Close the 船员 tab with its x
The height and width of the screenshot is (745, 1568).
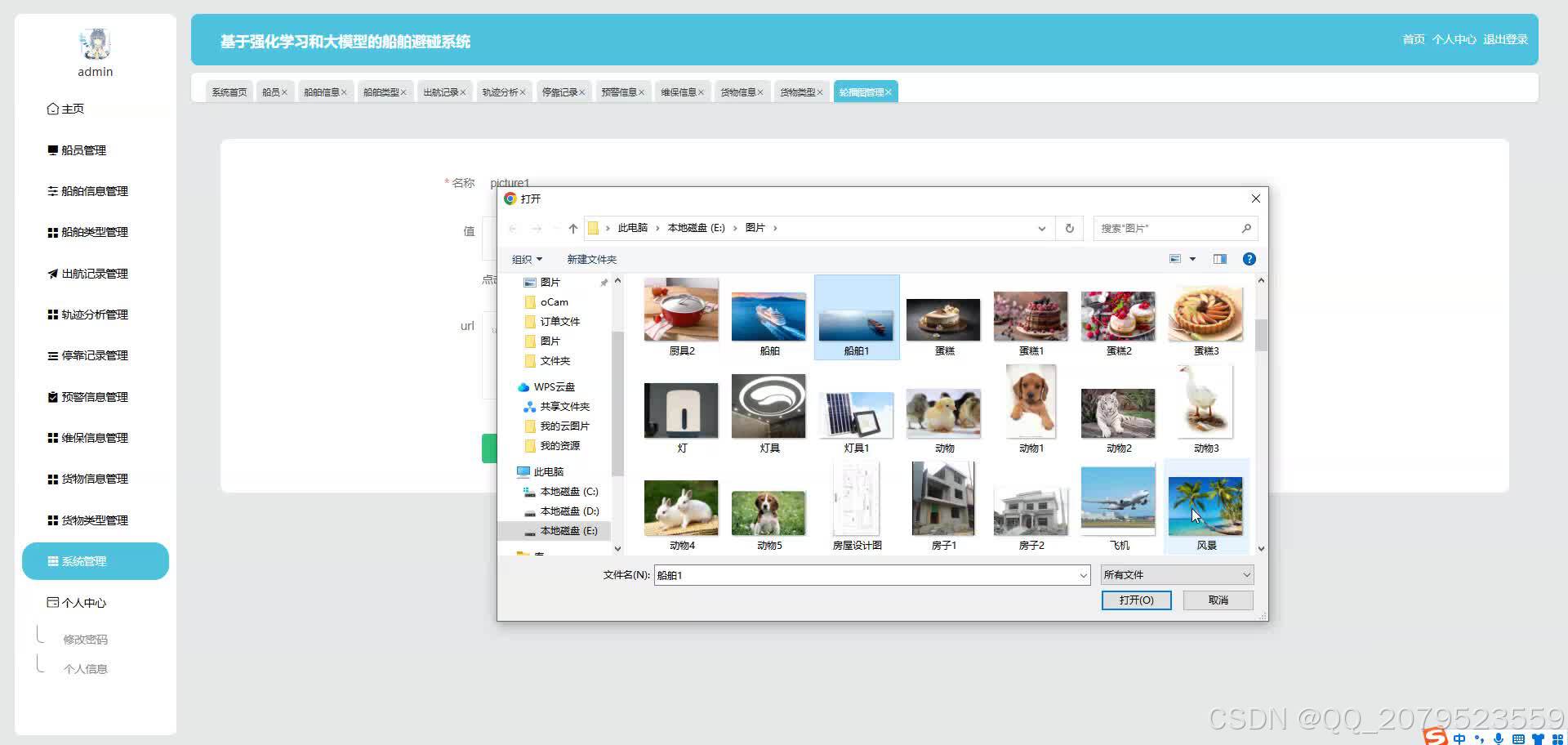tap(284, 92)
